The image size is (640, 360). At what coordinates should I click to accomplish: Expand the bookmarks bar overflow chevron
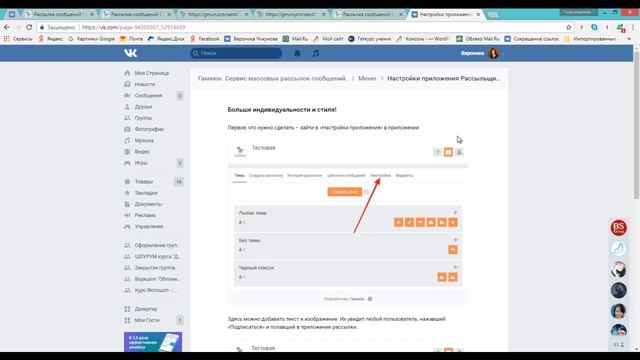629,39
